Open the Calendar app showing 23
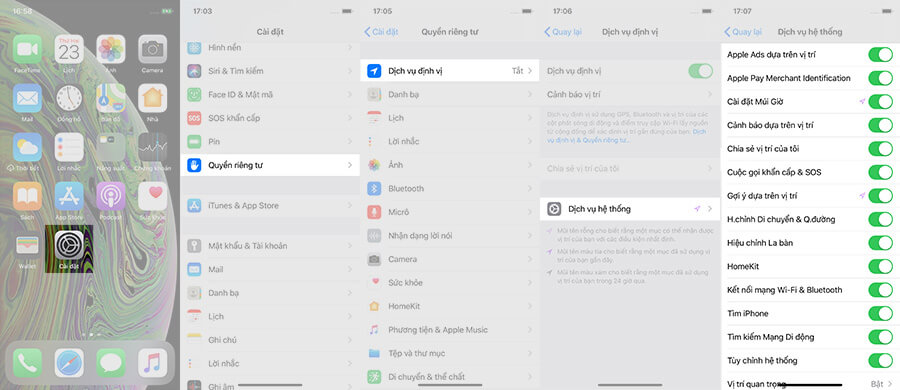Image resolution: width=900 pixels, height=390 pixels. [x=69, y=49]
